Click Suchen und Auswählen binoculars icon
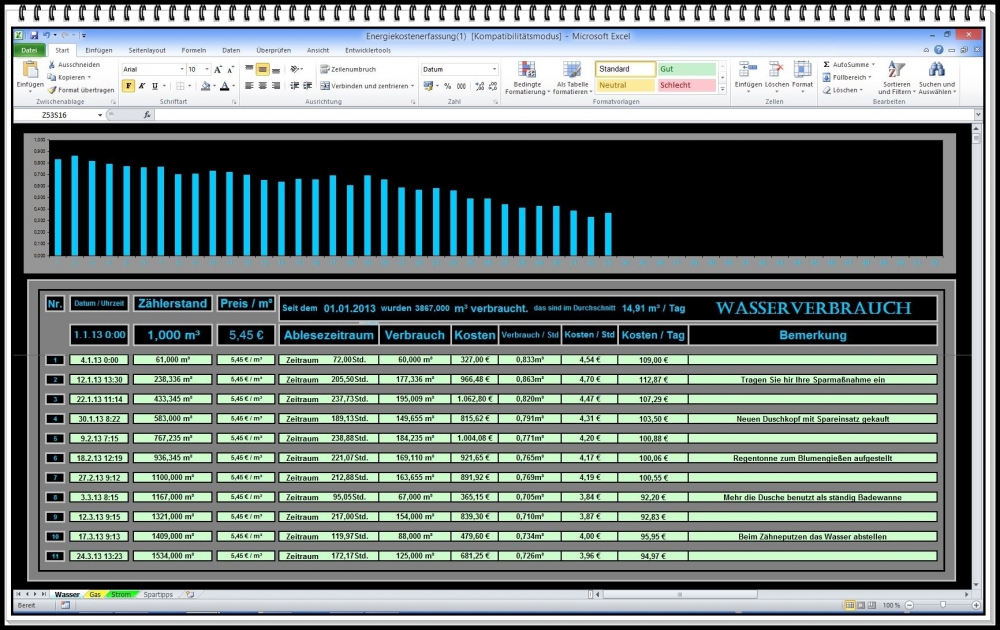 point(936,71)
